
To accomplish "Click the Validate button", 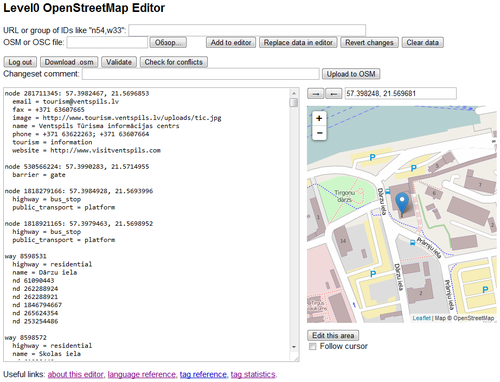I will (119, 62).
